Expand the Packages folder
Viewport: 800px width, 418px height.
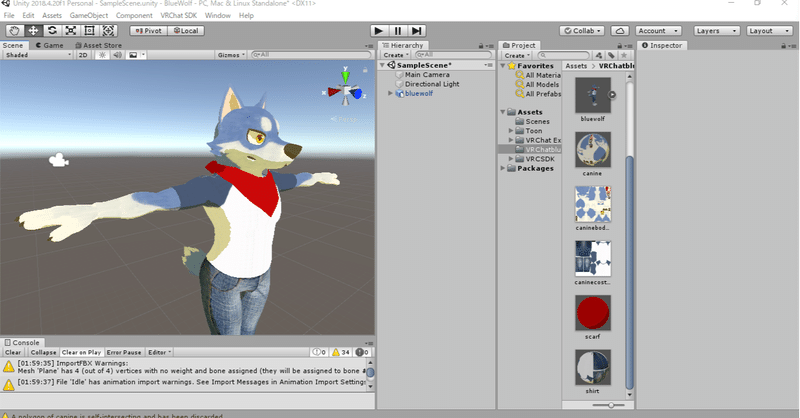tap(503, 168)
